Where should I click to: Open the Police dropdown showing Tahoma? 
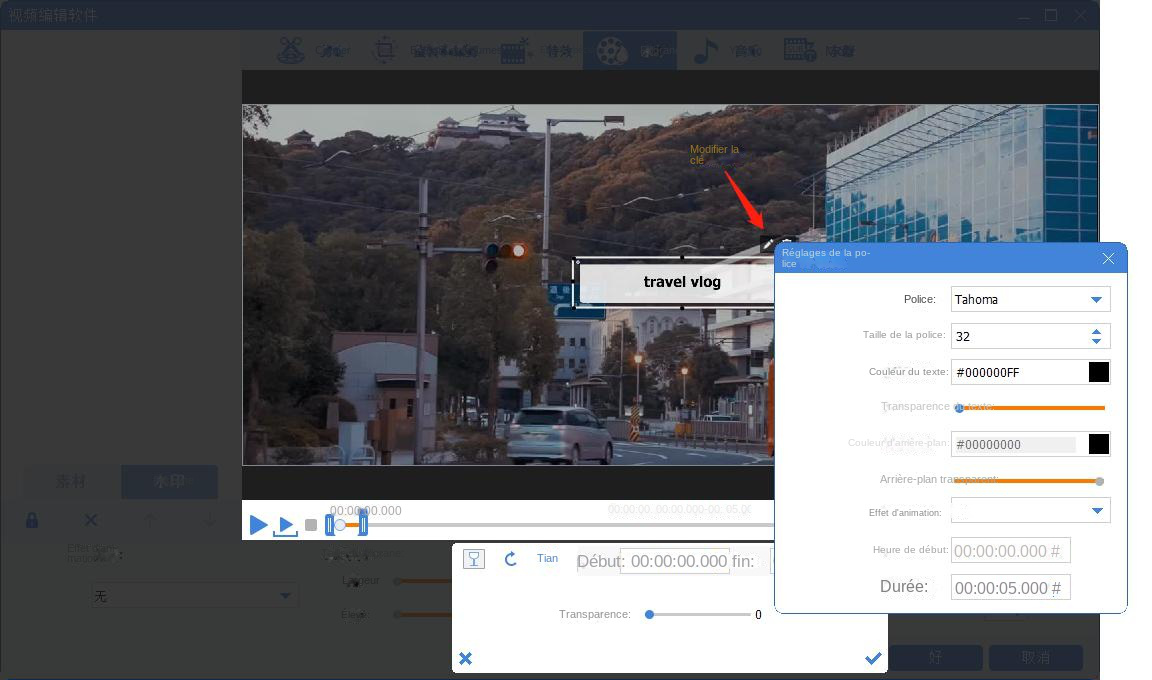coord(1030,299)
